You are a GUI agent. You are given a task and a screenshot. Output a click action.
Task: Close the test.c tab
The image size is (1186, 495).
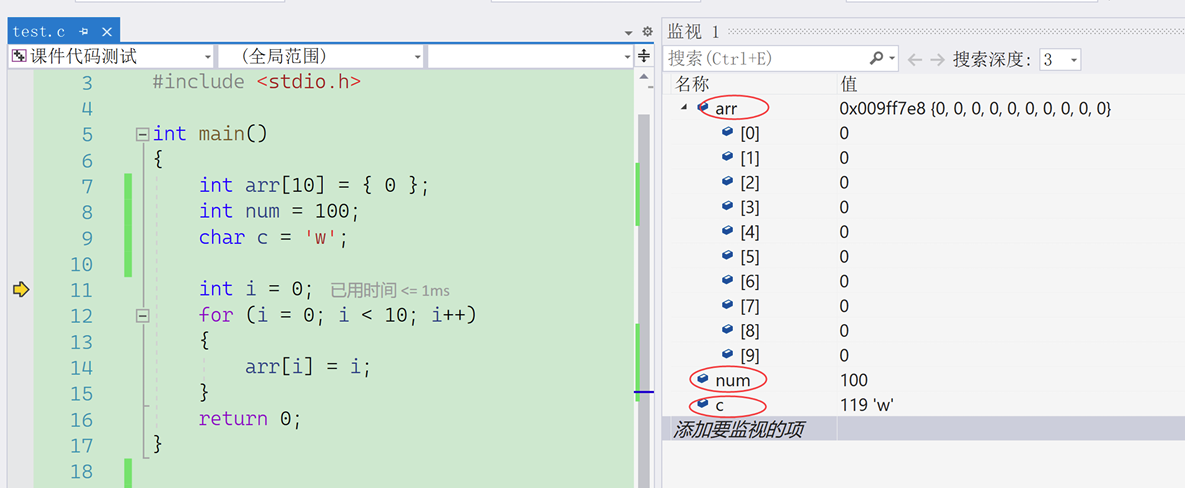click(107, 32)
